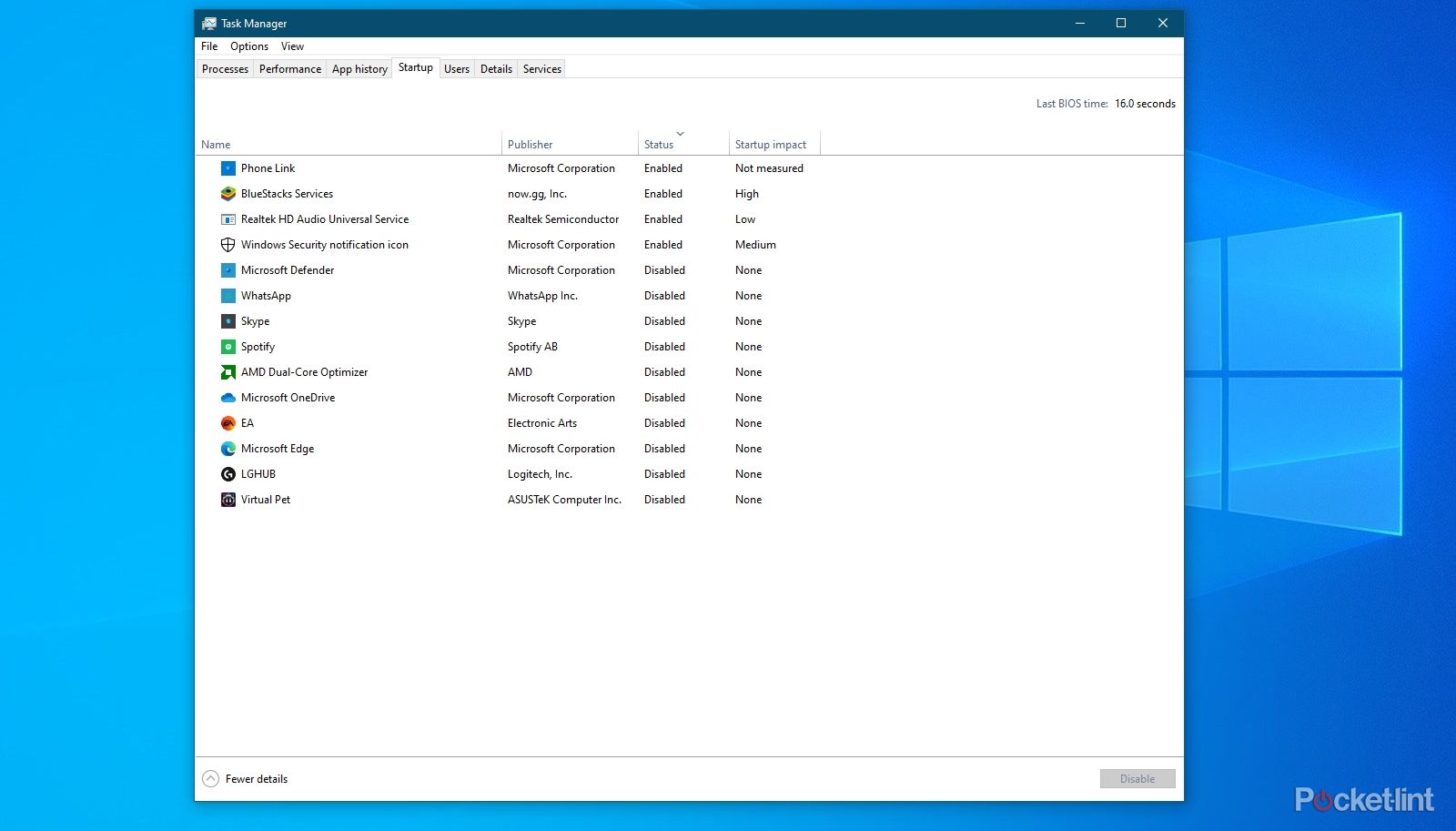Select Realtek HD Audio Universal Service text
Screen dimensions: 1456x831
pyautogui.click(x=325, y=219)
